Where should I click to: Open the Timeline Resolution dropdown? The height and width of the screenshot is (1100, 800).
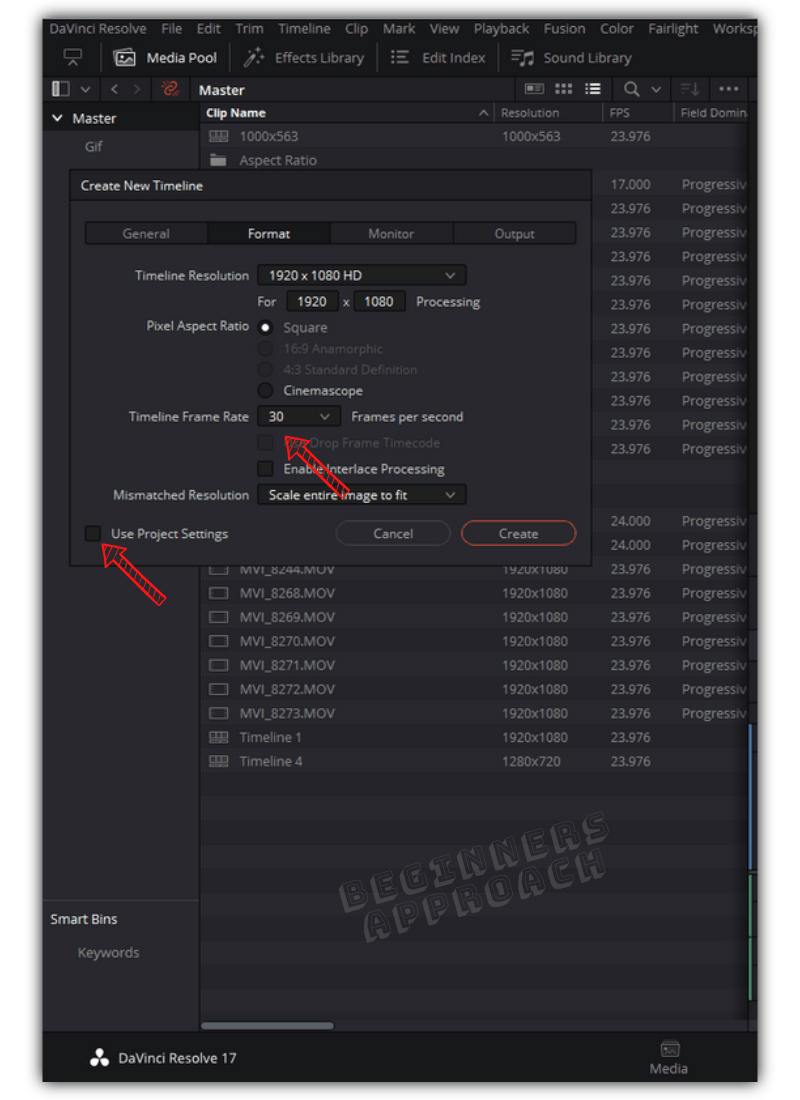(361, 276)
